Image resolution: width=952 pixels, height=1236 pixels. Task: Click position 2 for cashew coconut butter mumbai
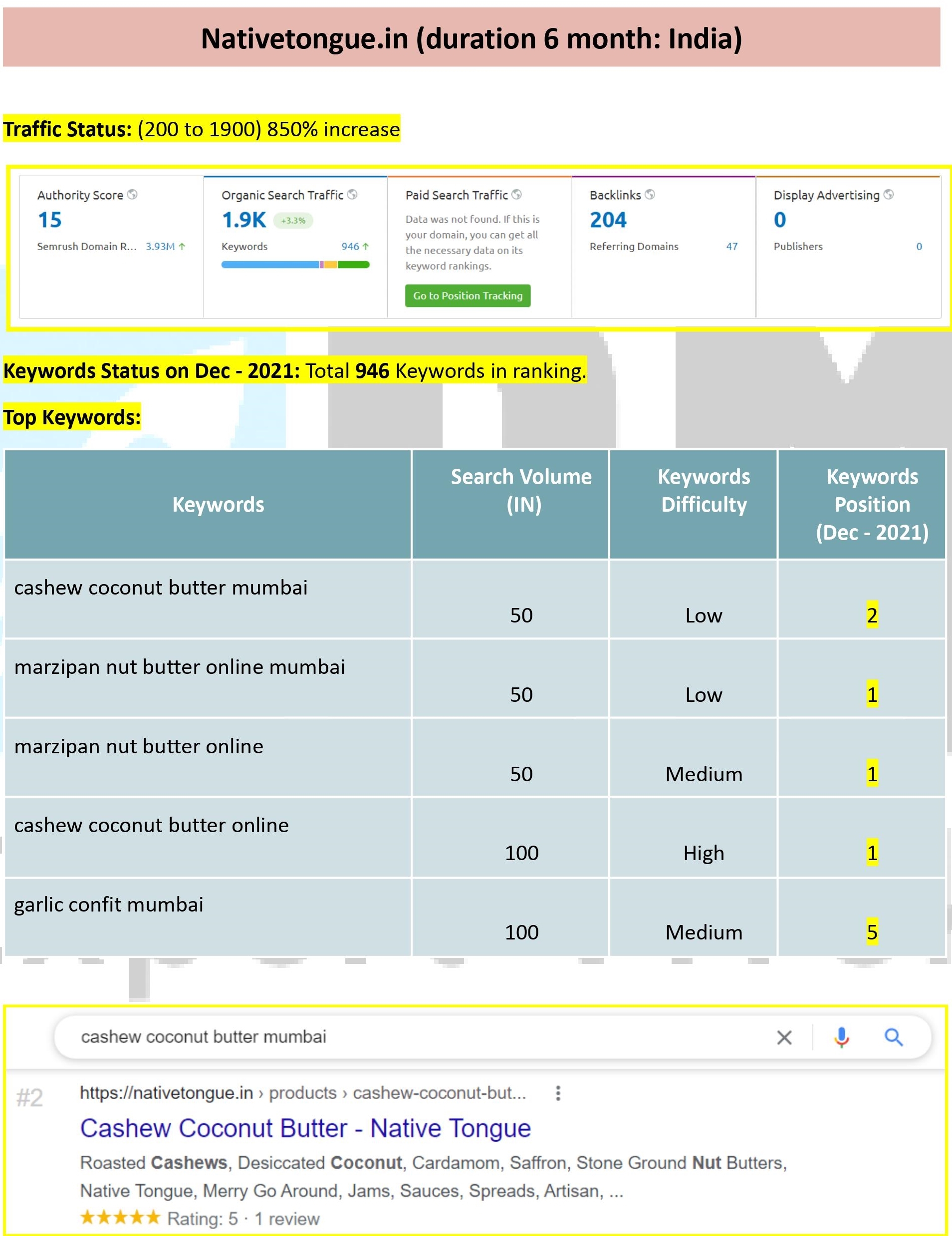(x=872, y=615)
